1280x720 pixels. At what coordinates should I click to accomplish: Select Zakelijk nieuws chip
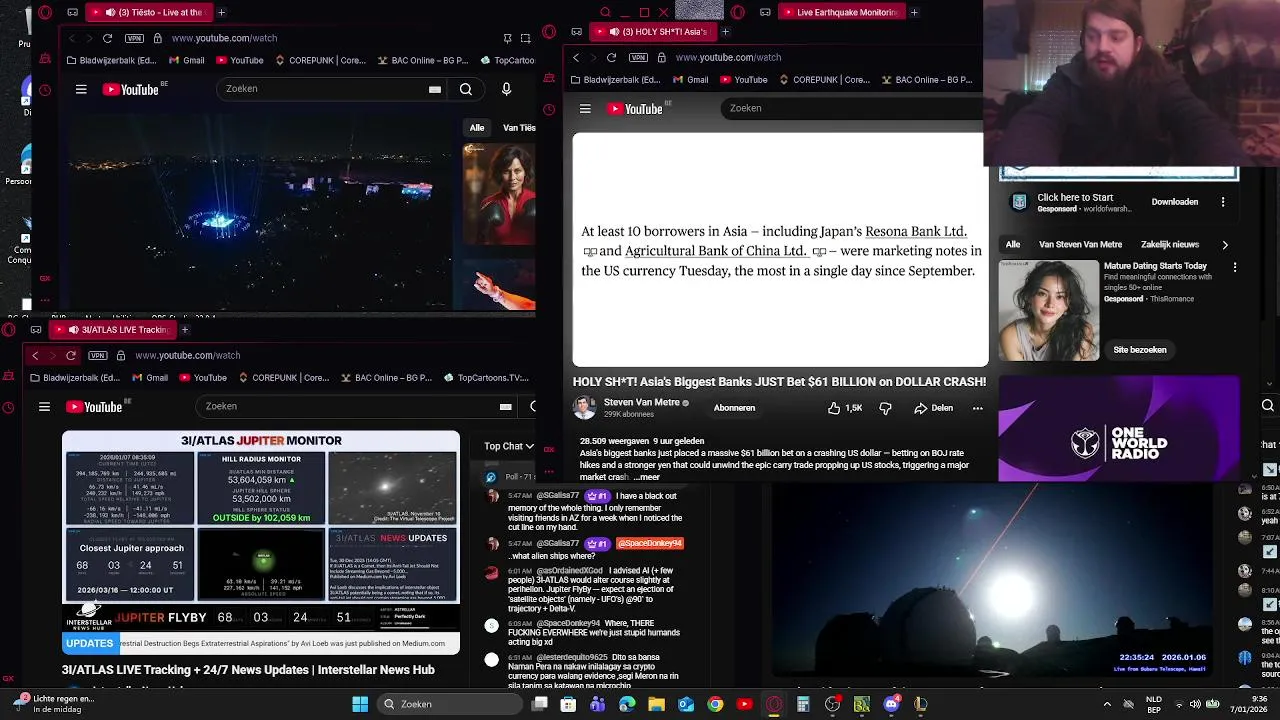(1170, 244)
